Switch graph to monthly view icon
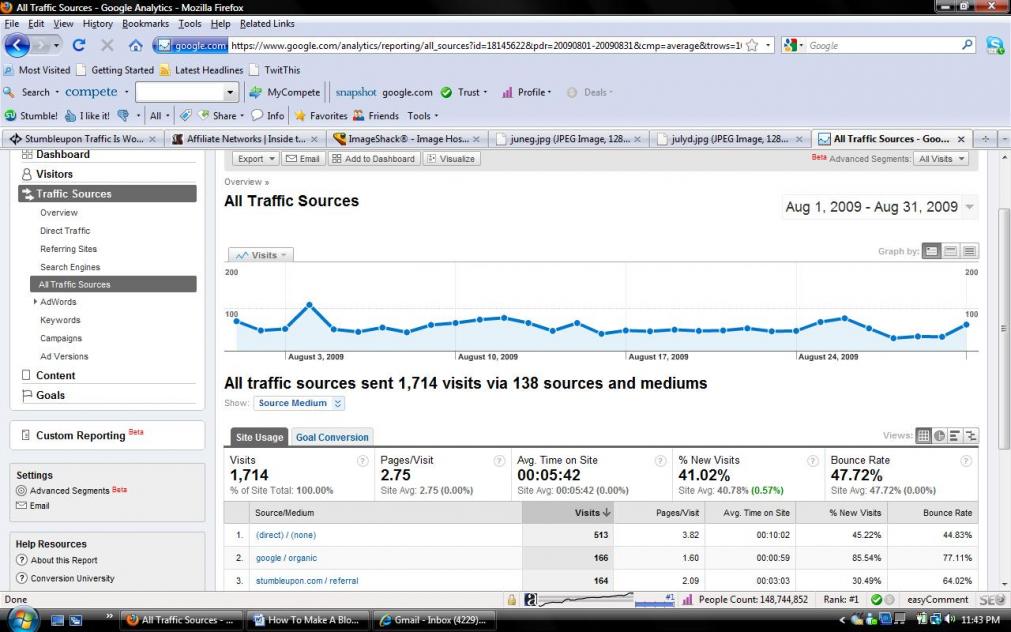 969,251
